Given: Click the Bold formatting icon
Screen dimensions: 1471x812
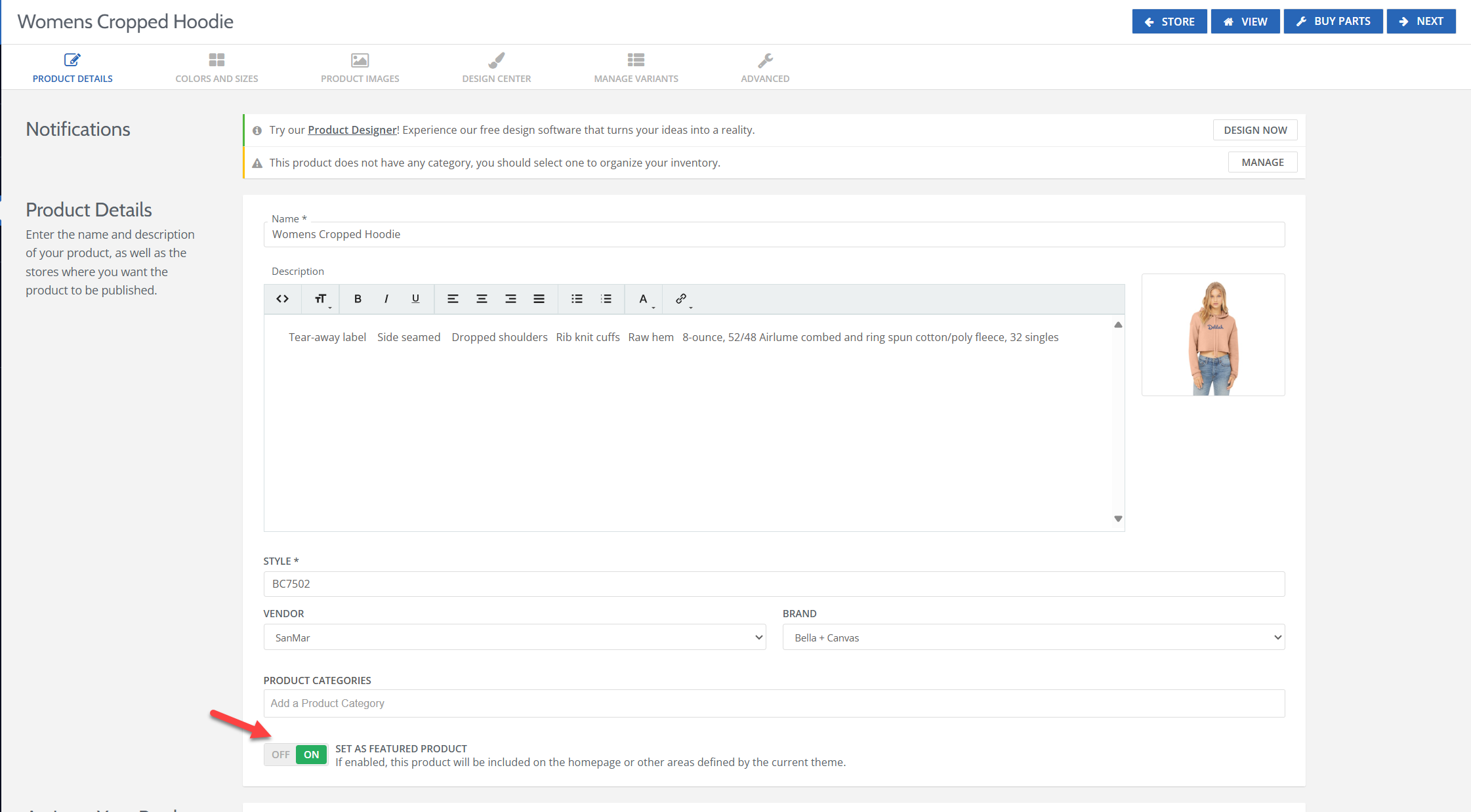Looking at the screenshot, I should [358, 299].
